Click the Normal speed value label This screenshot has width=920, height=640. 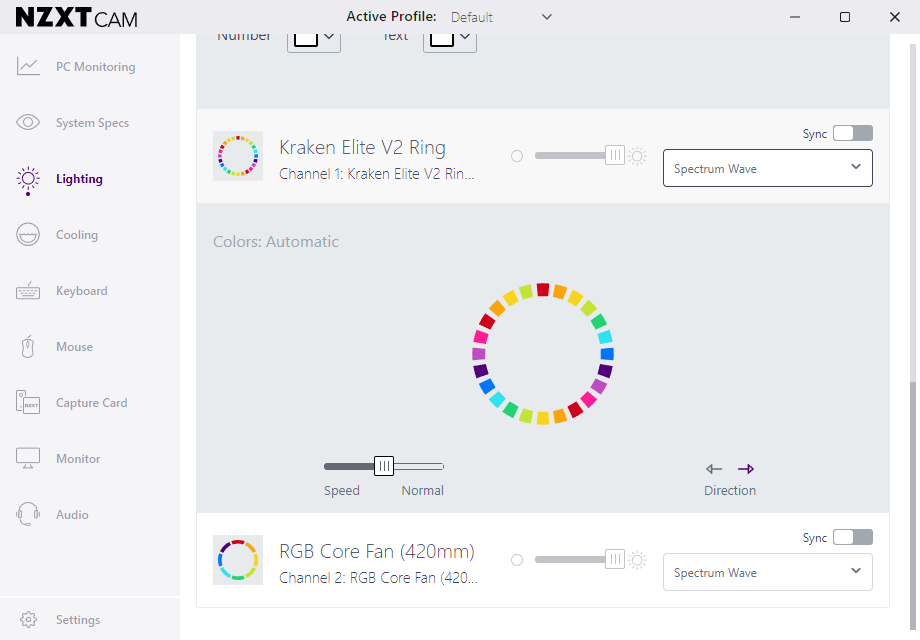click(422, 490)
